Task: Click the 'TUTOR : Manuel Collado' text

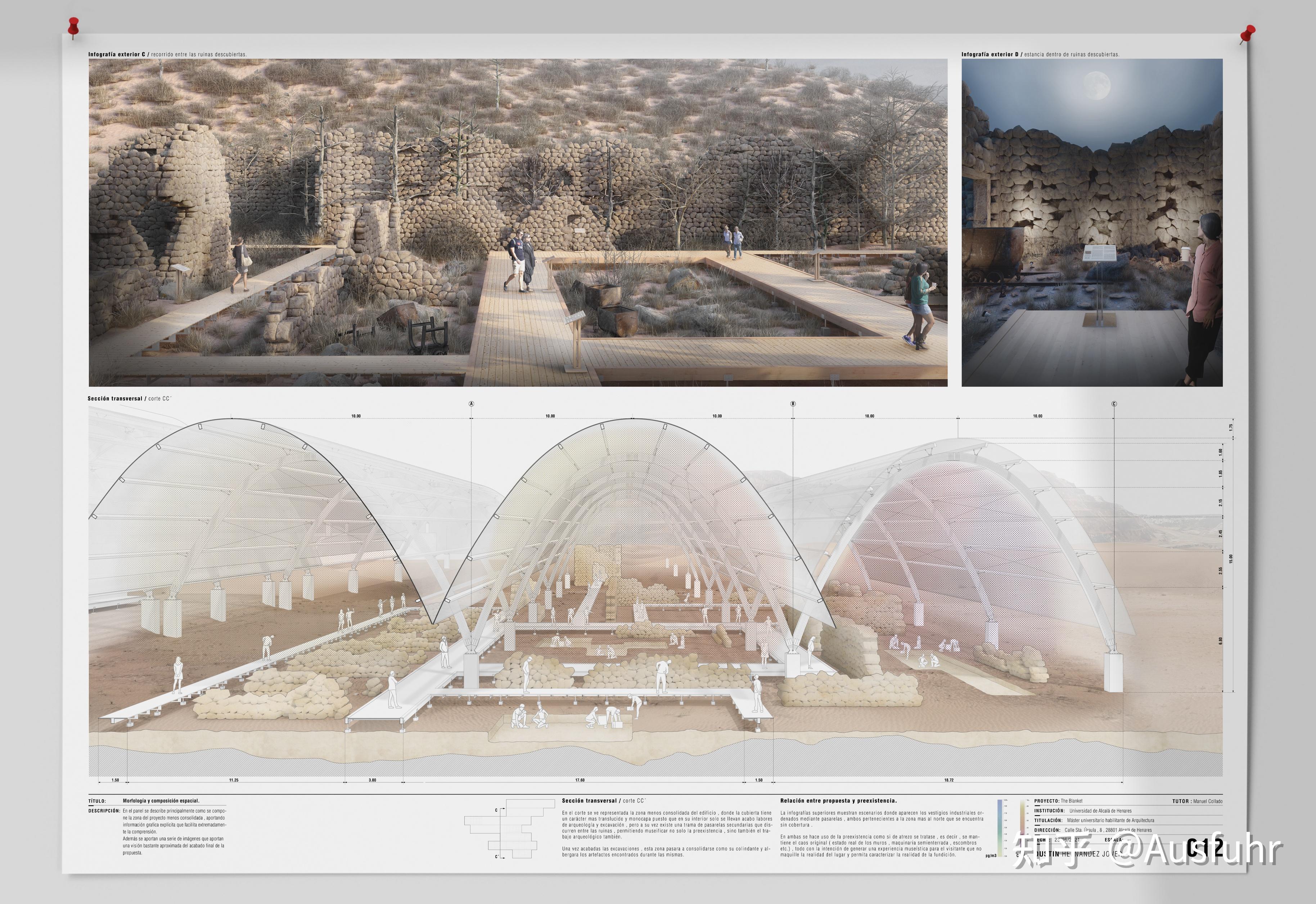Action: pos(1197,801)
